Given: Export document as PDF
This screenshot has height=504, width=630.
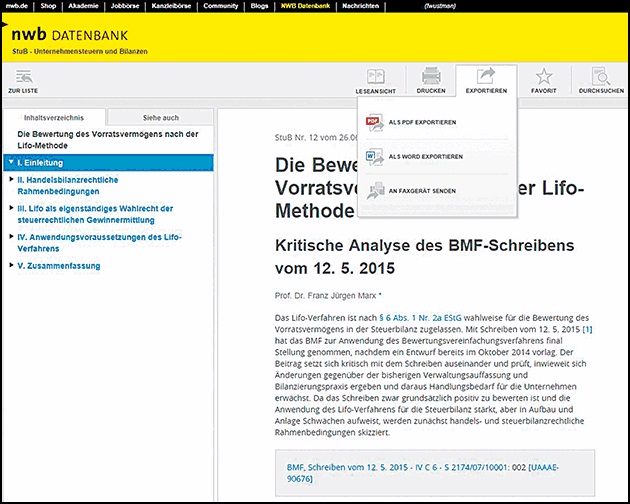Looking at the screenshot, I should [422, 122].
